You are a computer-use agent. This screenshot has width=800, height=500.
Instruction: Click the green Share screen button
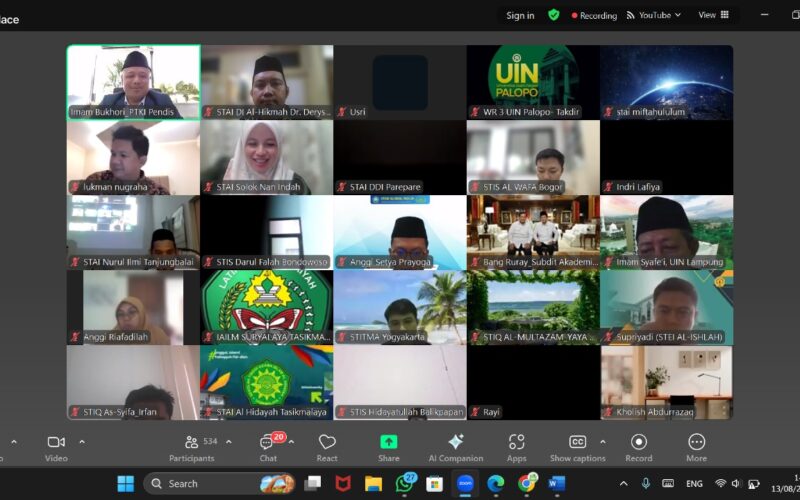click(x=389, y=448)
